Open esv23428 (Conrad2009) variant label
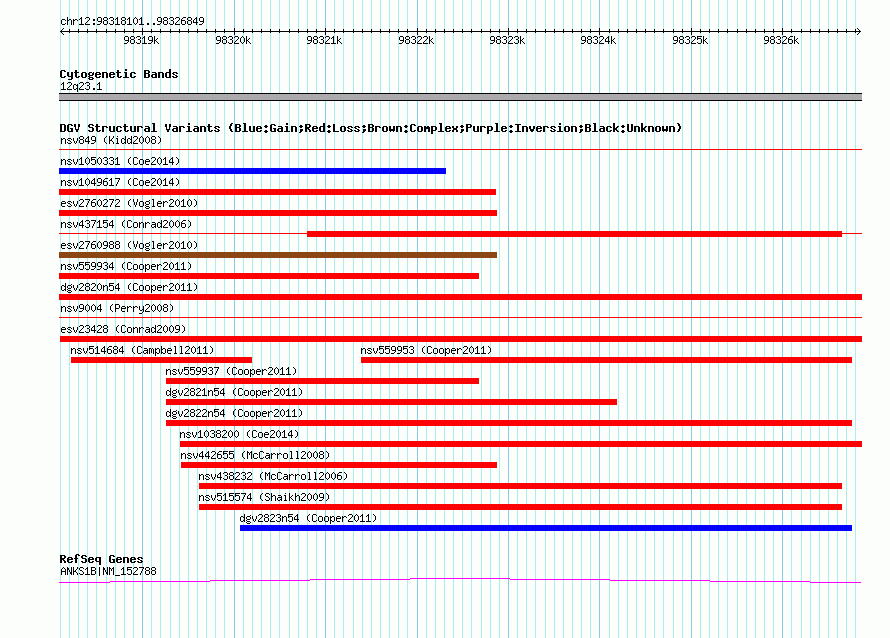 pyautogui.click(x=123, y=329)
